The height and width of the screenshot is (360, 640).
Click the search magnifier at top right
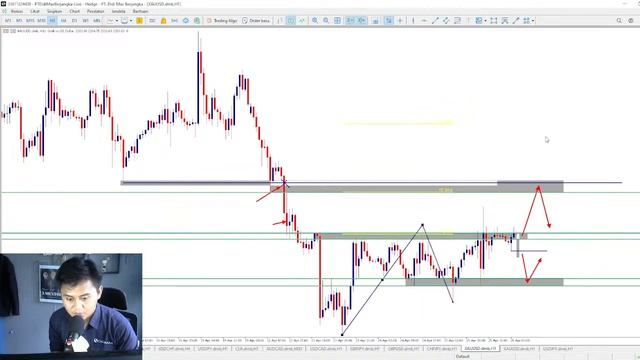click(619, 20)
